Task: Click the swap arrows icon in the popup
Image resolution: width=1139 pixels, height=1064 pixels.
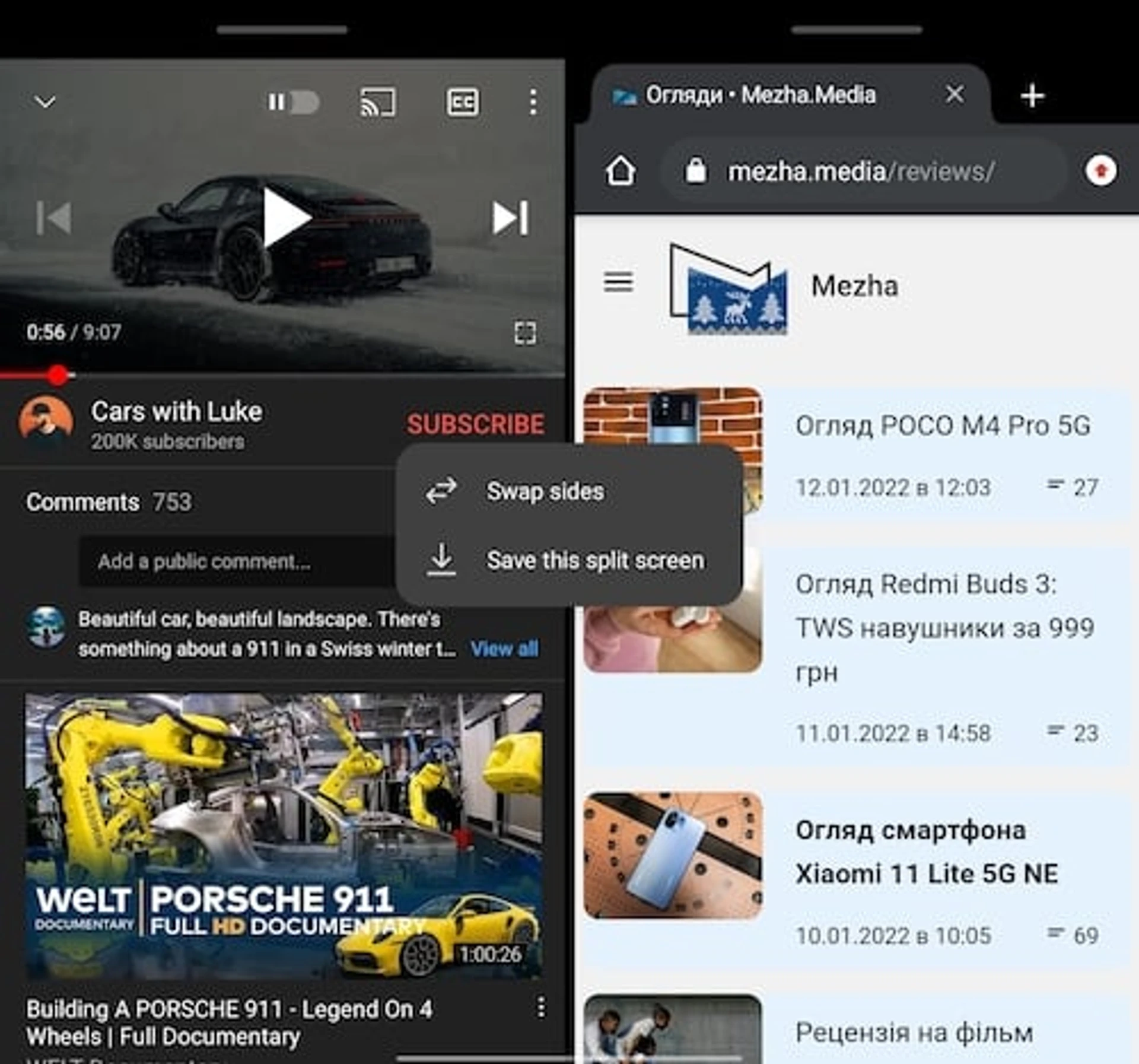Action: coord(441,491)
